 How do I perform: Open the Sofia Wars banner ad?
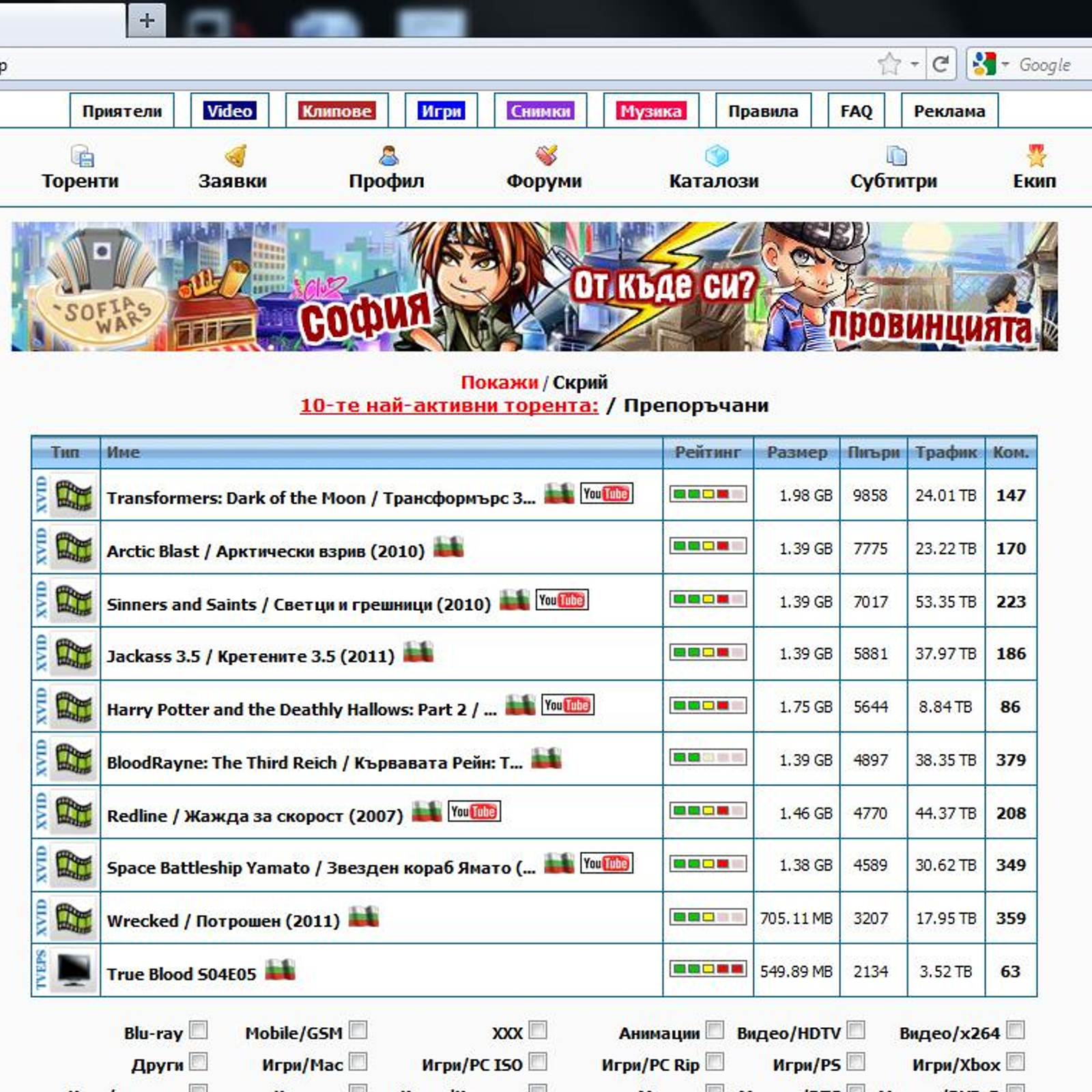(x=534, y=287)
